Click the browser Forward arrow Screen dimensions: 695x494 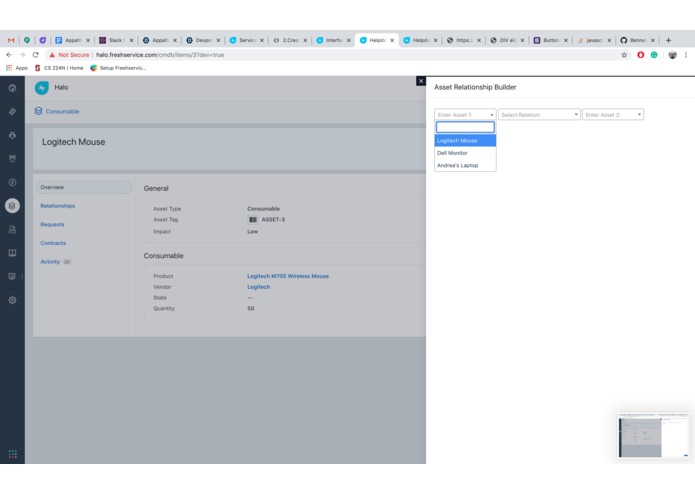[23, 54]
